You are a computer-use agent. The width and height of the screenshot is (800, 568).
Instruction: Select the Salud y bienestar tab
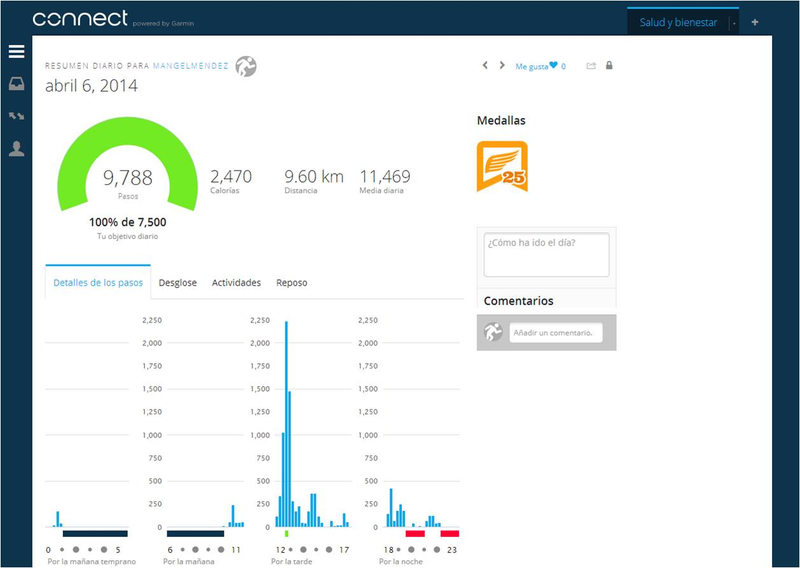pos(678,22)
